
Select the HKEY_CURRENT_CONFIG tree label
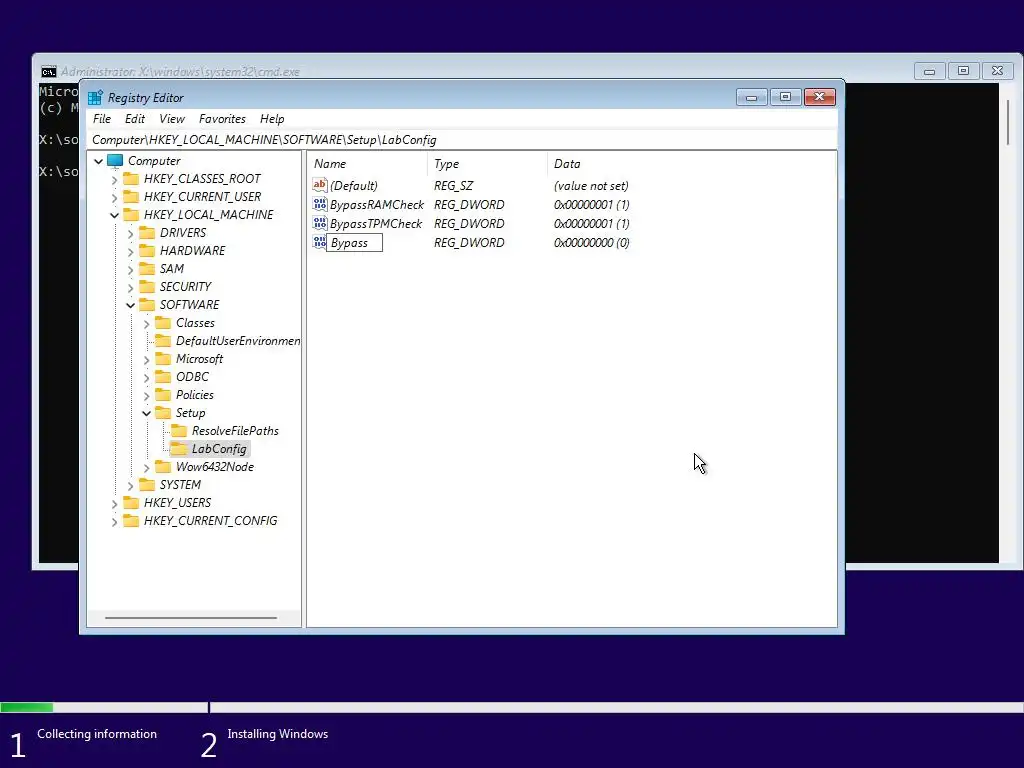[210, 520]
